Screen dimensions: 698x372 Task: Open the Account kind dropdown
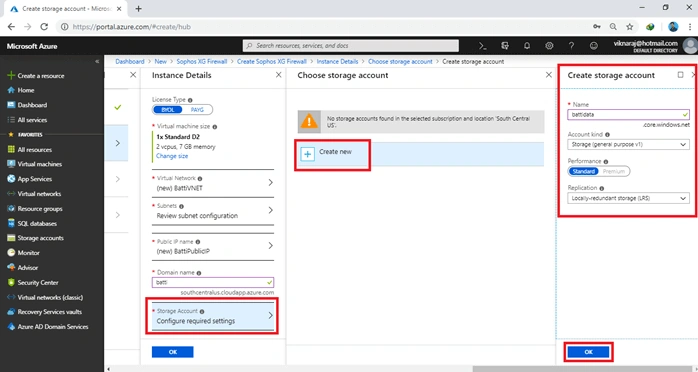(x=628, y=145)
